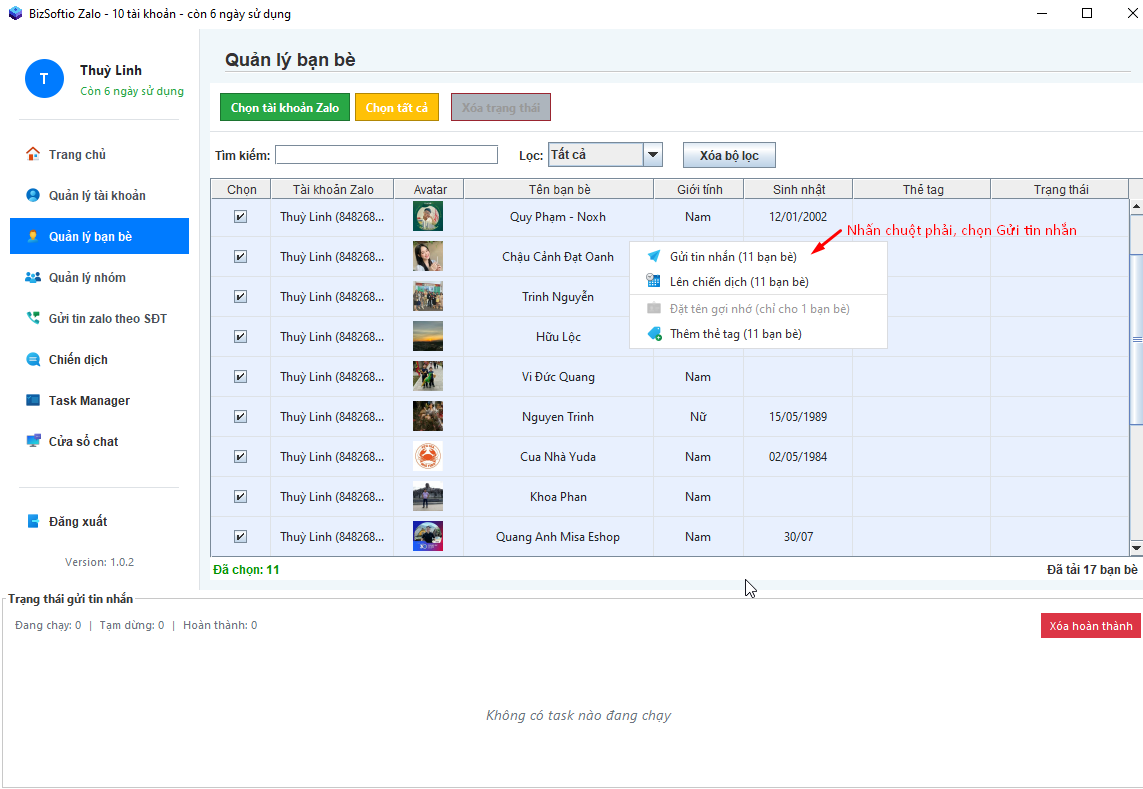Click the Xóa bộ lọc button
The height and width of the screenshot is (789, 1143).
pyautogui.click(x=728, y=156)
